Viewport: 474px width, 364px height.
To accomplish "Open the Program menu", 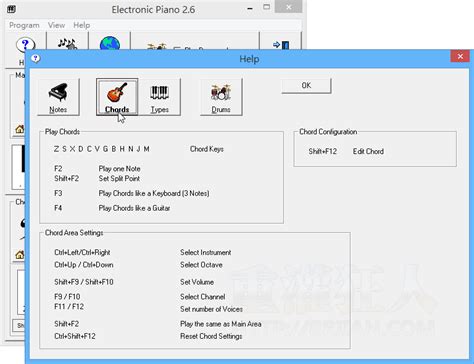I will tap(24, 25).
